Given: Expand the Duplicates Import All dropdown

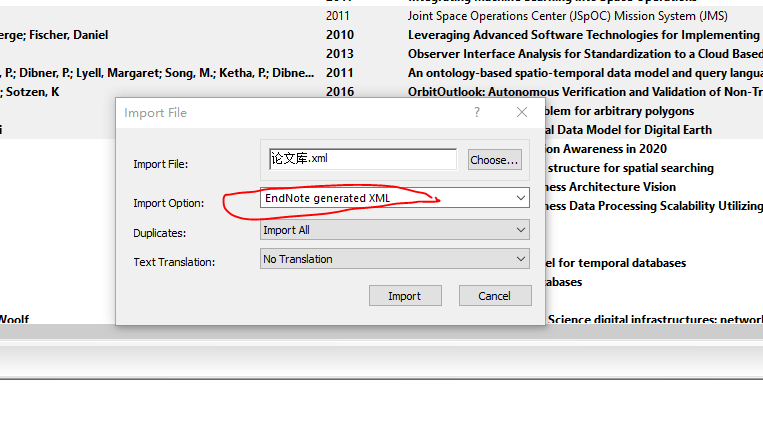Looking at the screenshot, I should pyautogui.click(x=395, y=230).
